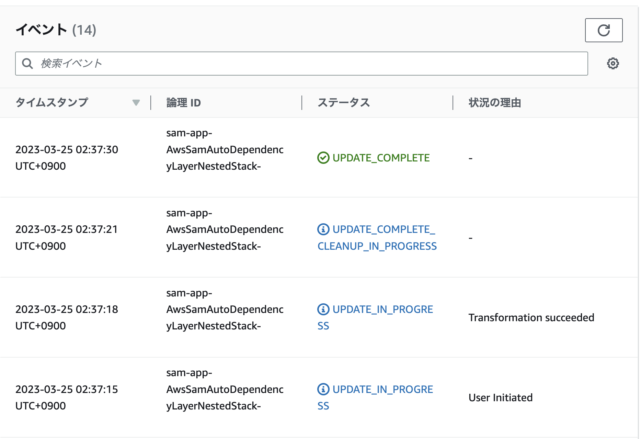The image size is (640, 439).
Task: Open logical ID link at 02:37:21
Action: click(x=225, y=230)
